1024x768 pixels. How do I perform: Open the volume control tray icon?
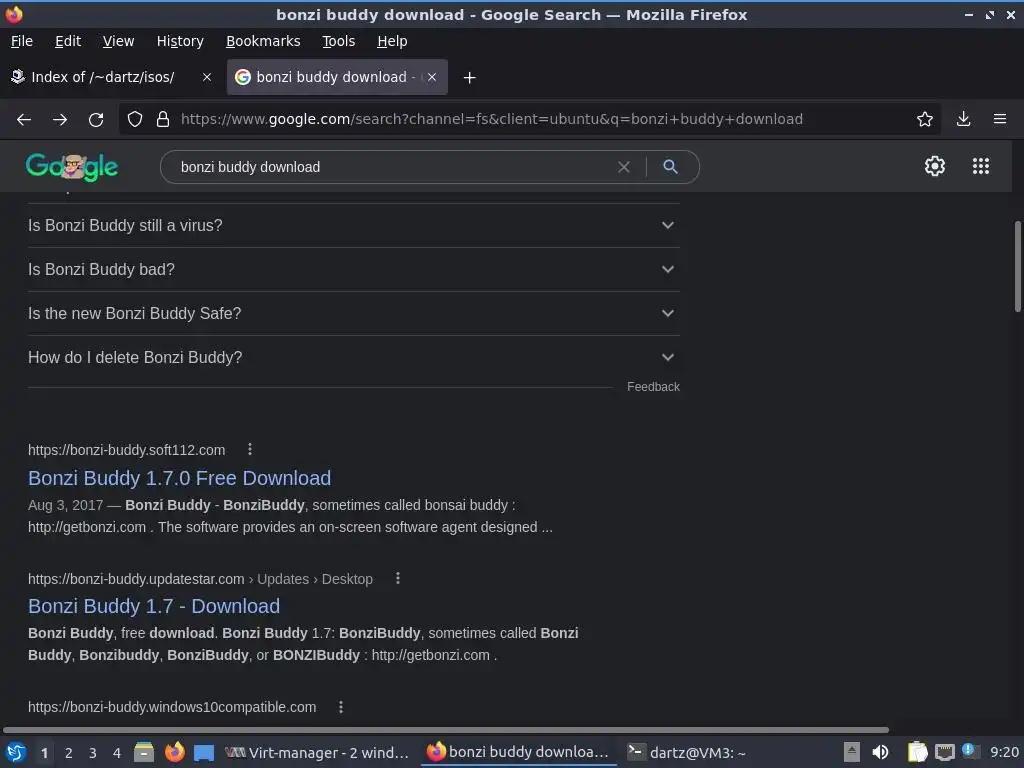coord(880,752)
